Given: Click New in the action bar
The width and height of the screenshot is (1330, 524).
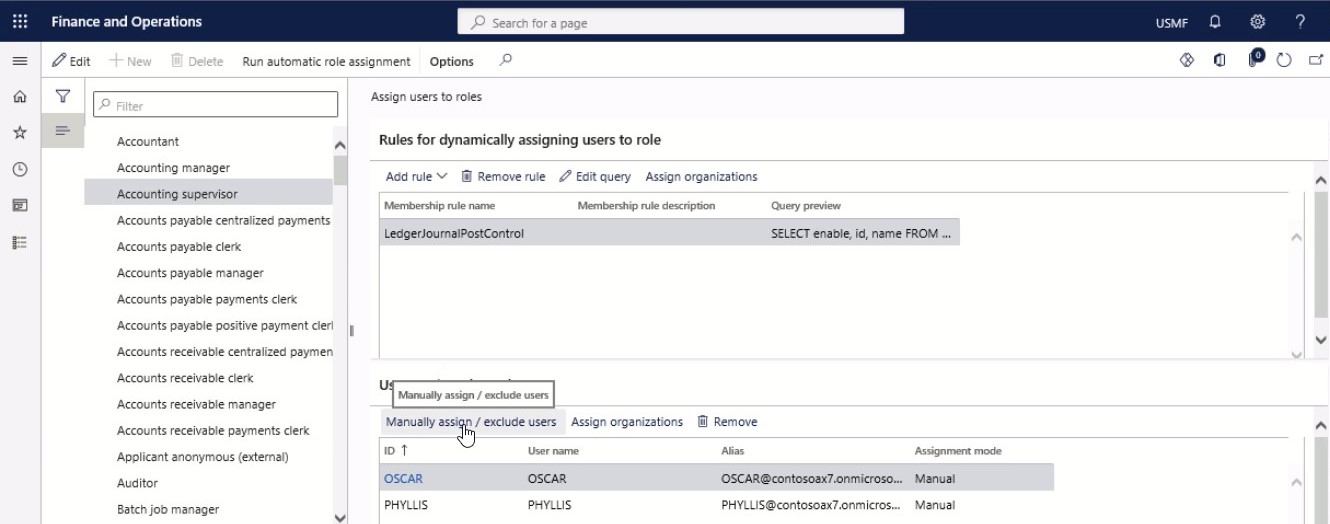Looking at the screenshot, I should click(x=130, y=61).
